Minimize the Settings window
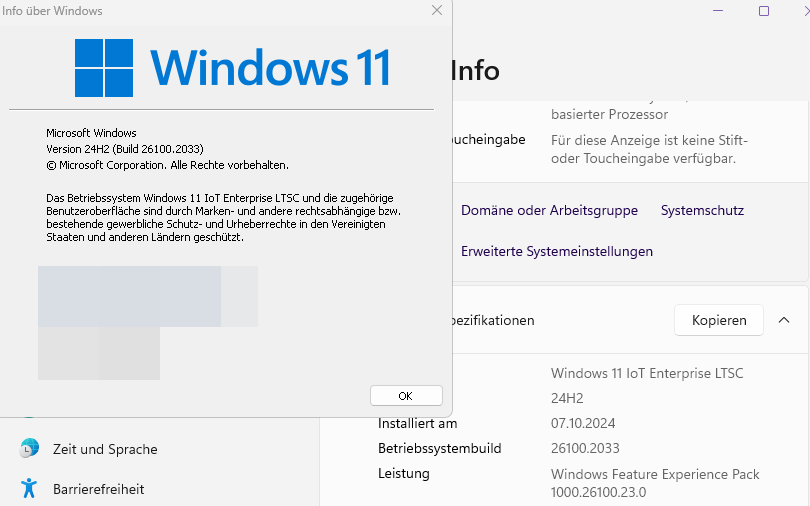The image size is (810, 506). [x=718, y=10]
